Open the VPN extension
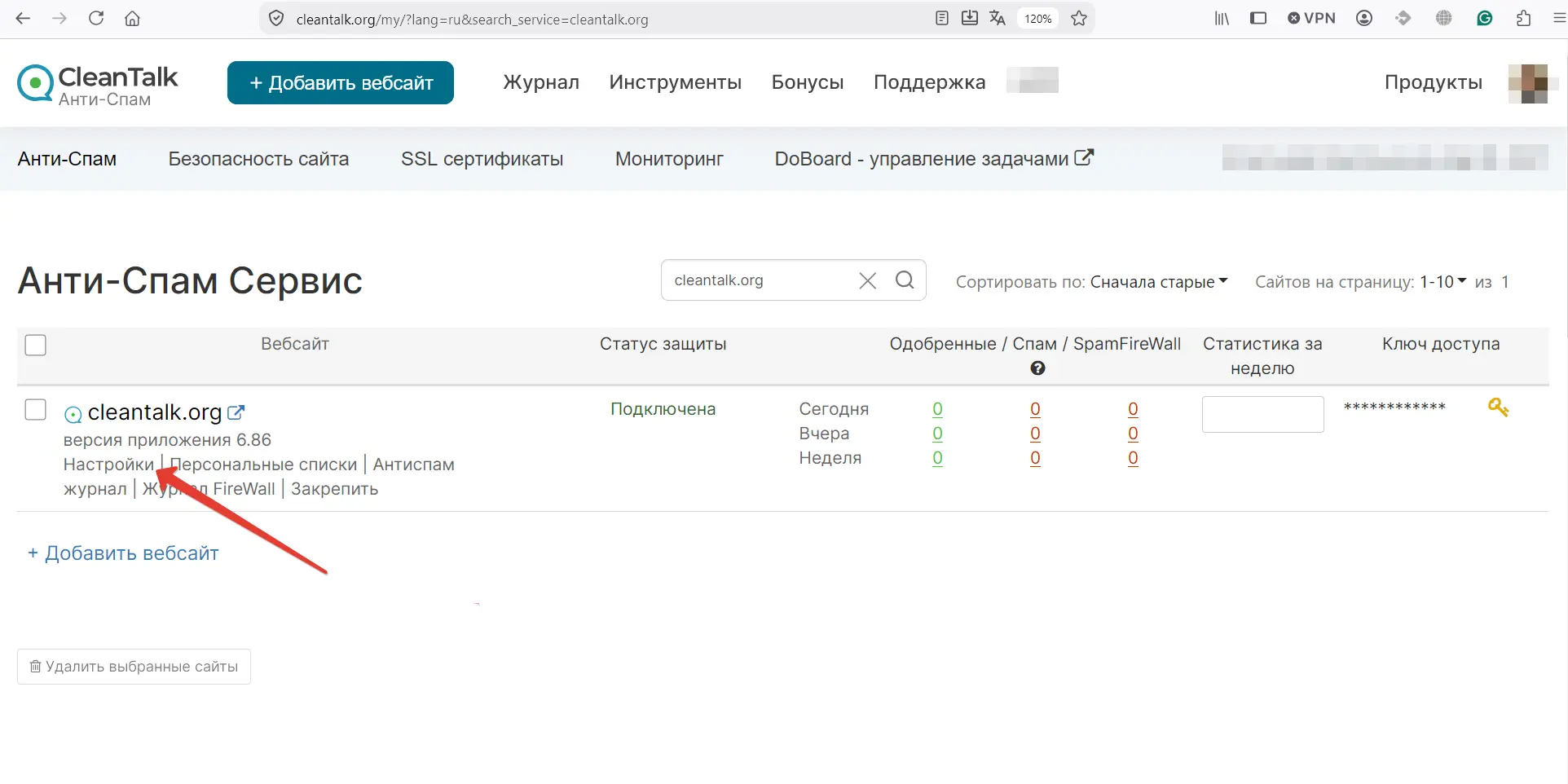Viewport: 1568px width, 784px height. click(1311, 18)
